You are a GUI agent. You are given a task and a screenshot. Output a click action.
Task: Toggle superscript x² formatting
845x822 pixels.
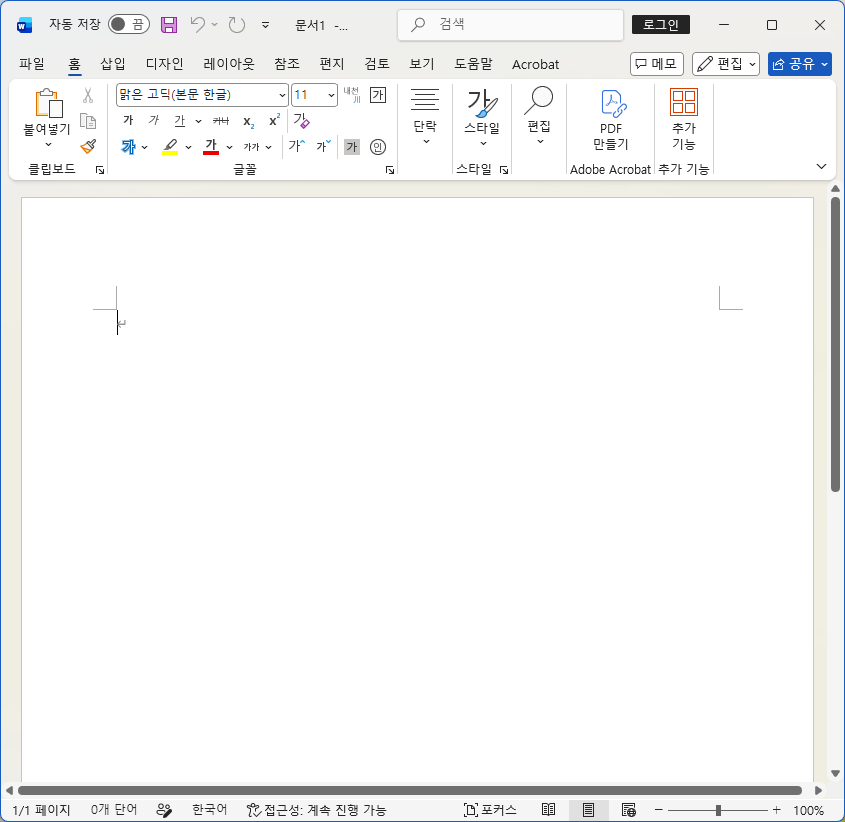click(x=274, y=120)
